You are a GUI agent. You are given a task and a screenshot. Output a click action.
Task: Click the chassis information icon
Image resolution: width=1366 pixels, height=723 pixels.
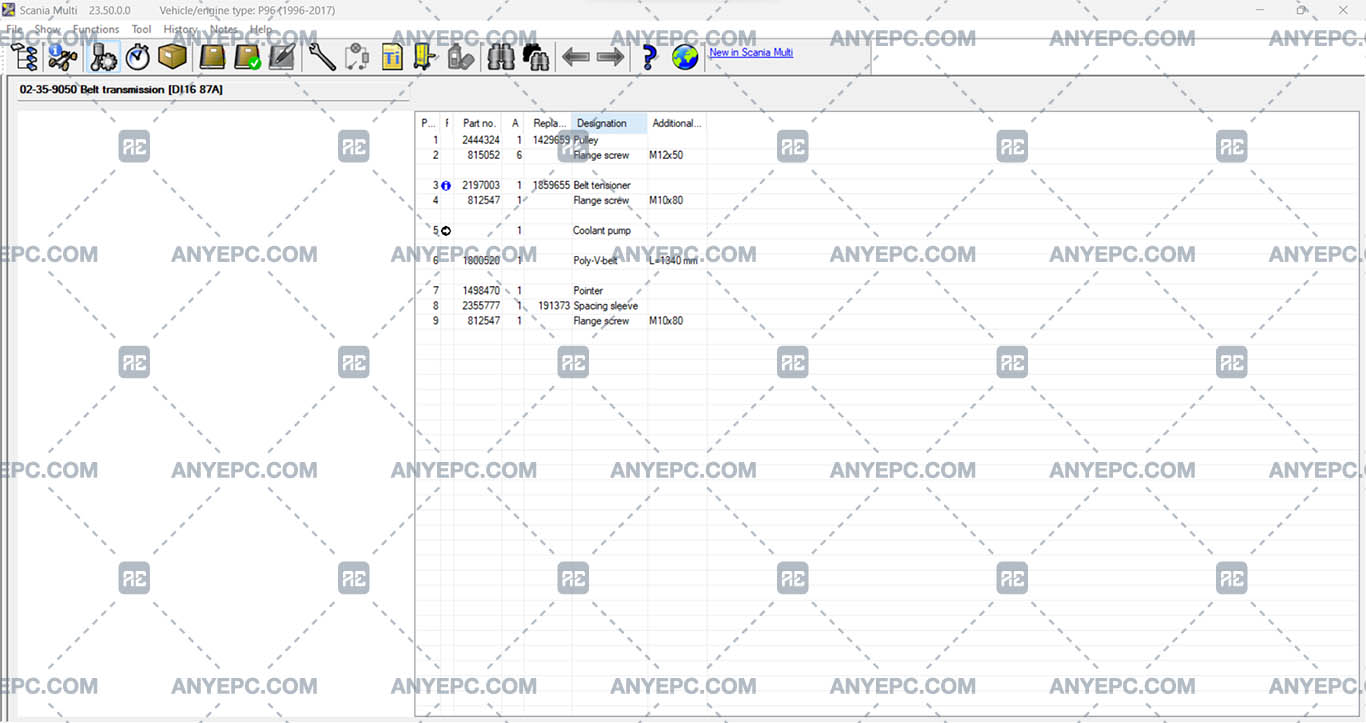point(62,57)
